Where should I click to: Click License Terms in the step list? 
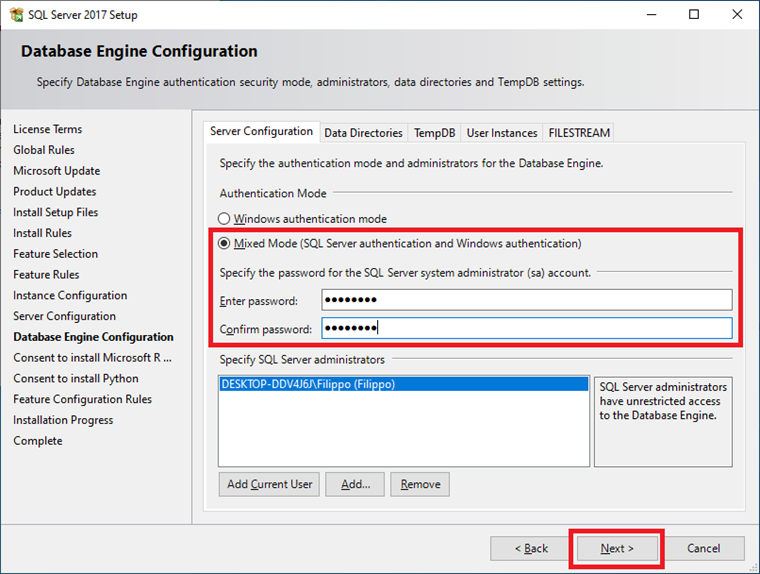coord(48,129)
